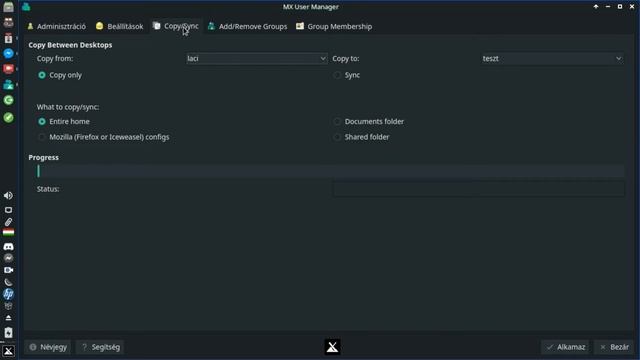Open the Discord tray icon

(8, 247)
